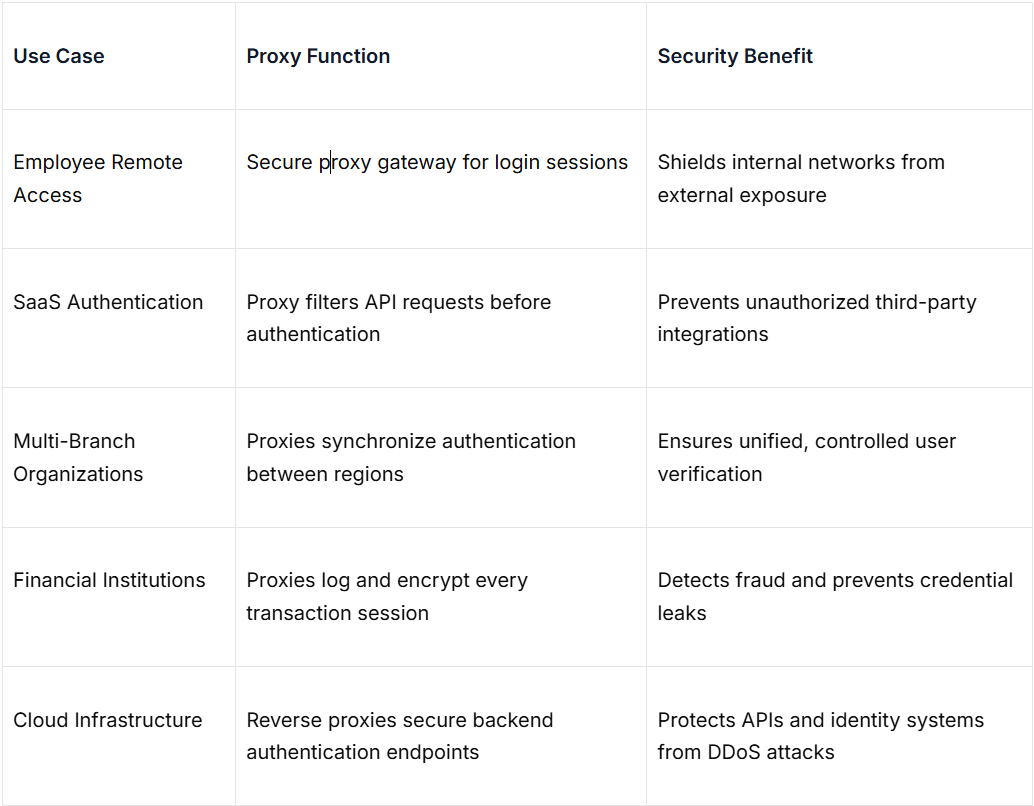Image resolution: width=1034 pixels, height=806 pixels.
Task: Select the "Cloud Infrastructure" cell
Action: click(108, 720)
